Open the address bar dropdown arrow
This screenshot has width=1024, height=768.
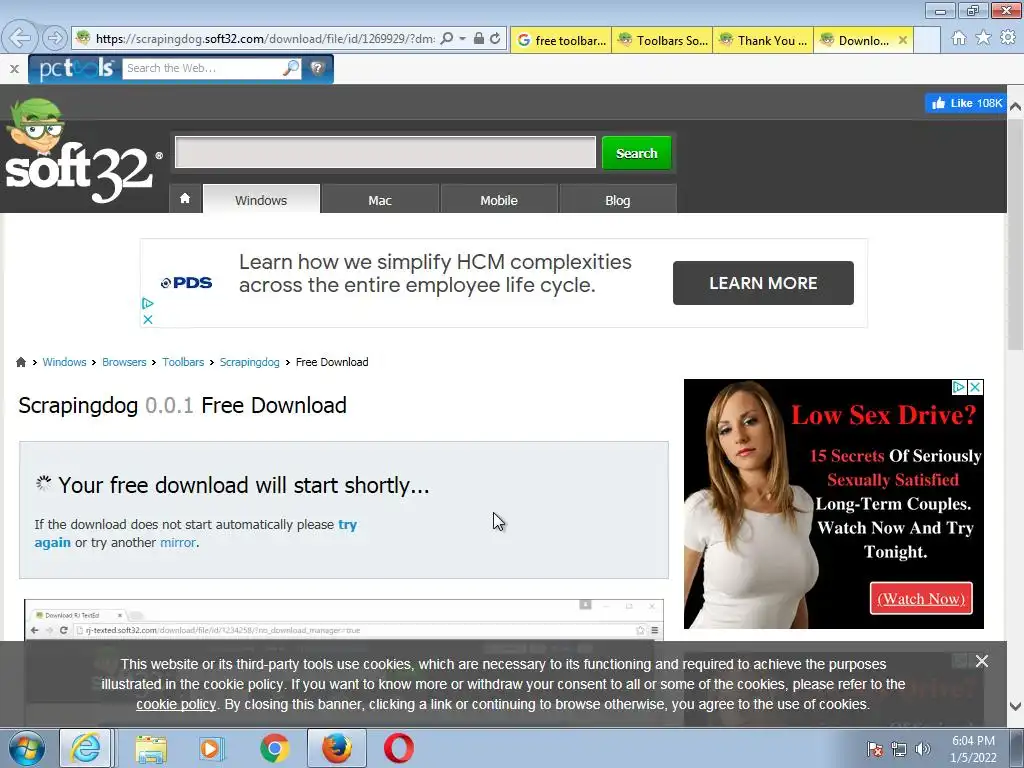click(x=462, y=39)
